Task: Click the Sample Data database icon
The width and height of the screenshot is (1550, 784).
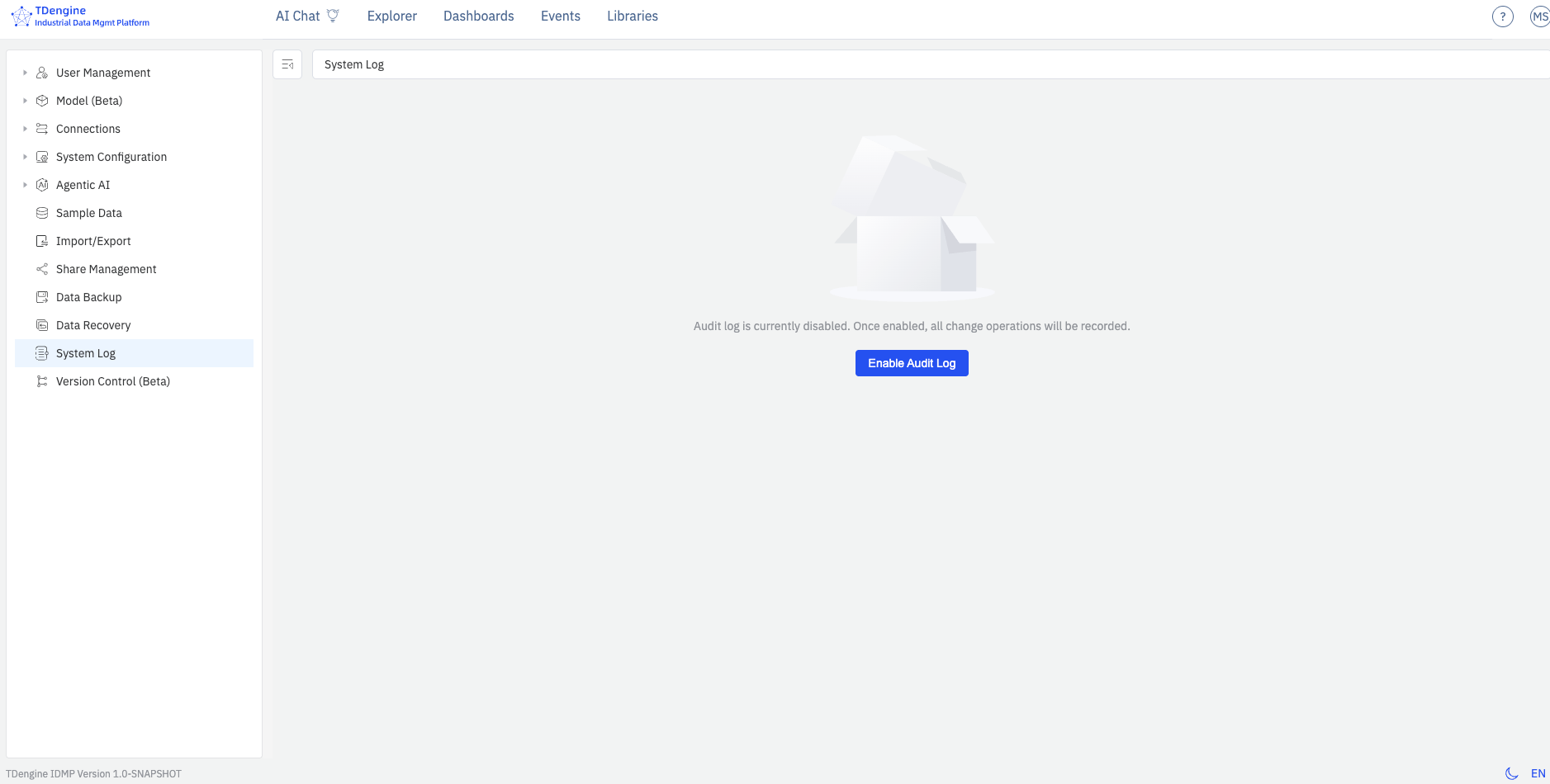Action: click(x=42, y=213)
